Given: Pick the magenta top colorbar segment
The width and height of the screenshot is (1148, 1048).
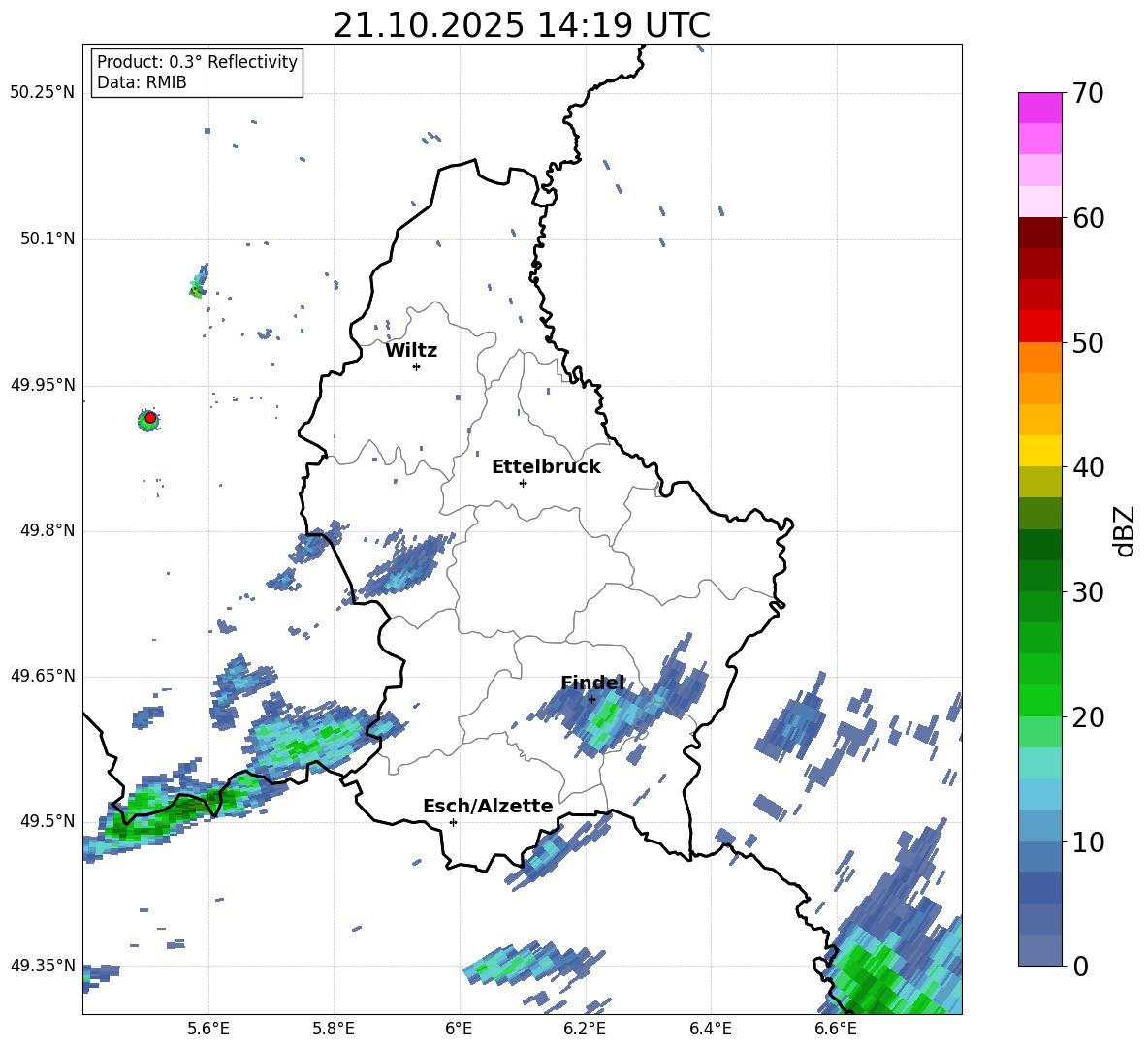Looking at the screenshot, I should [1039, 108].
